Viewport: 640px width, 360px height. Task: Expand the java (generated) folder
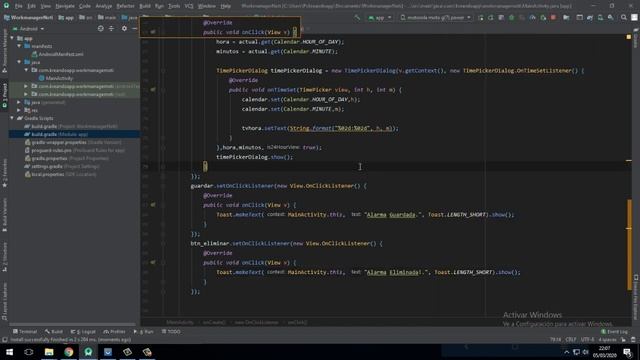click(19, 102)
